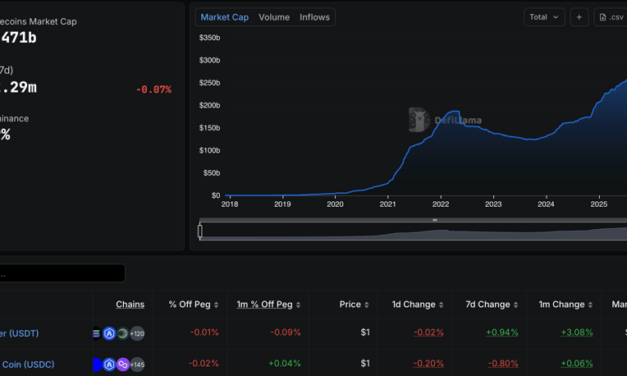Screen dimensions: 627x376
Task: Click the blue A chain icon in USDT row
Action: point(109,333)
